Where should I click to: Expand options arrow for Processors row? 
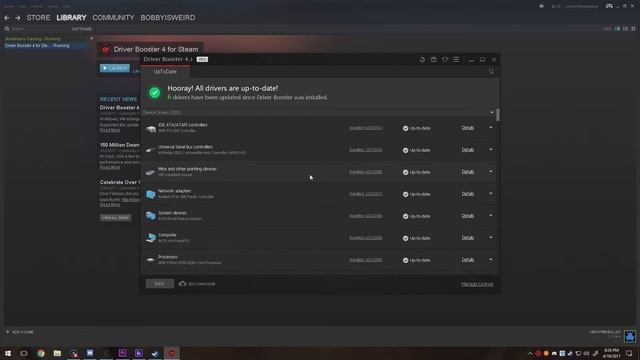pyautogui.click(x=491, y=260)
